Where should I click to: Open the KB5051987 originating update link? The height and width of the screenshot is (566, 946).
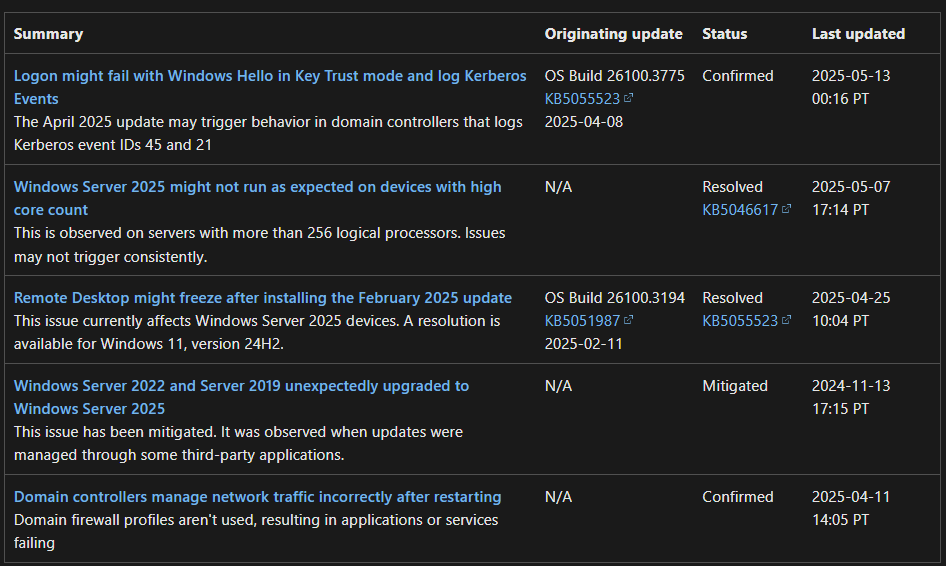tap(582, 320)
